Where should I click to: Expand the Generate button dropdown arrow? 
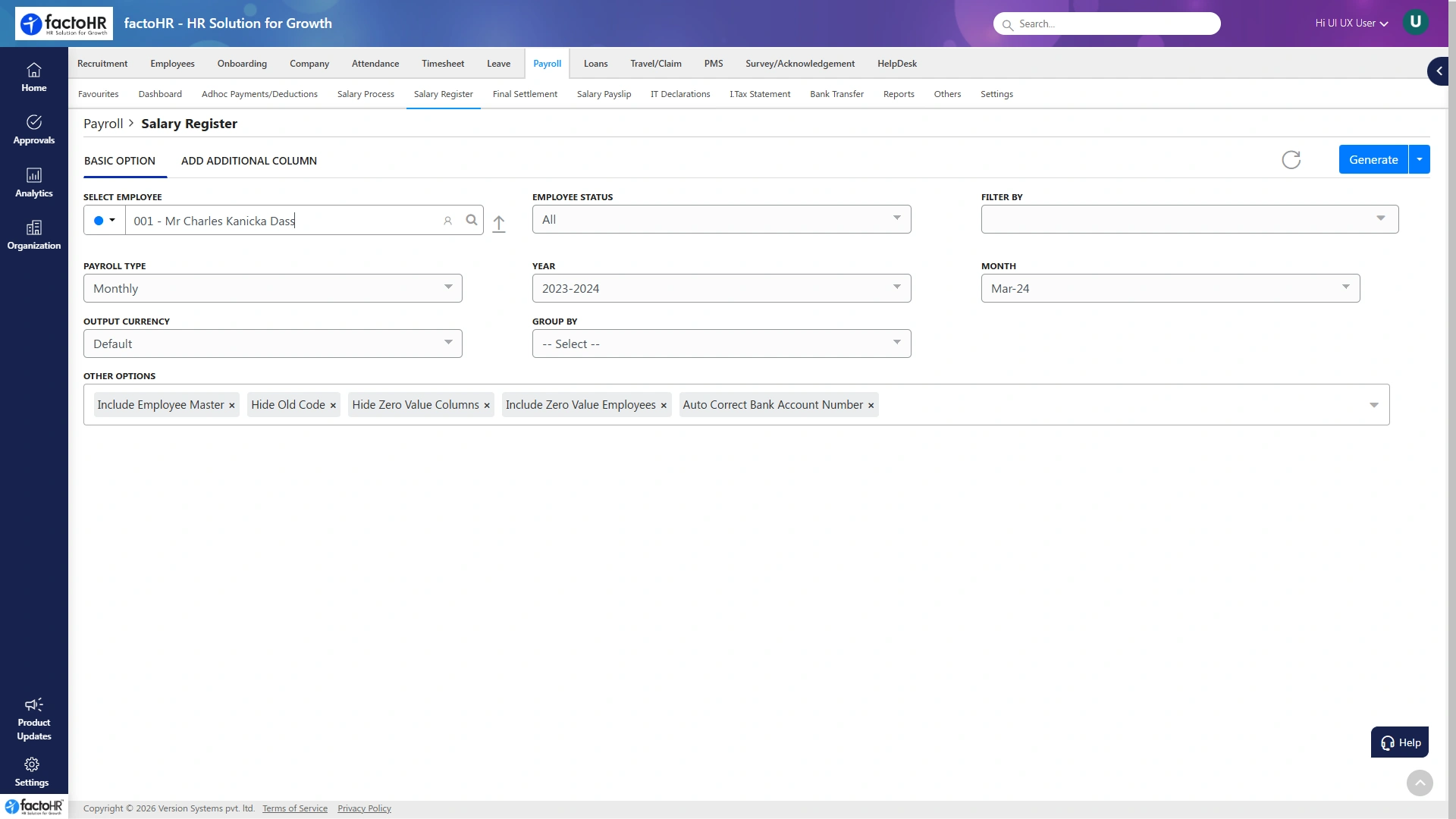1419,159
